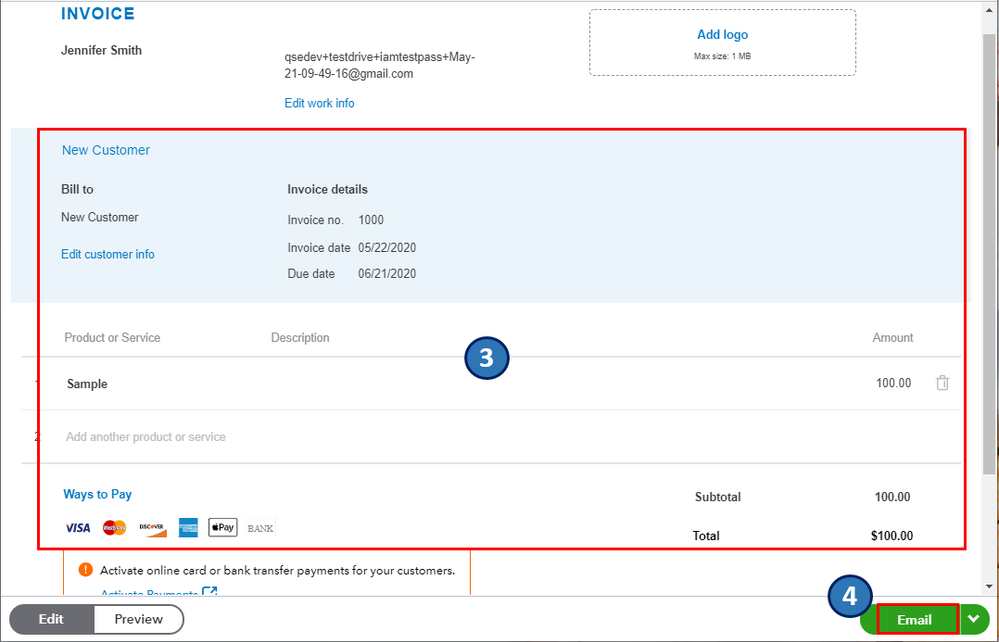Click the Amount column header
The height and width of the screenshot is (642, 999).
coord(893,338)
